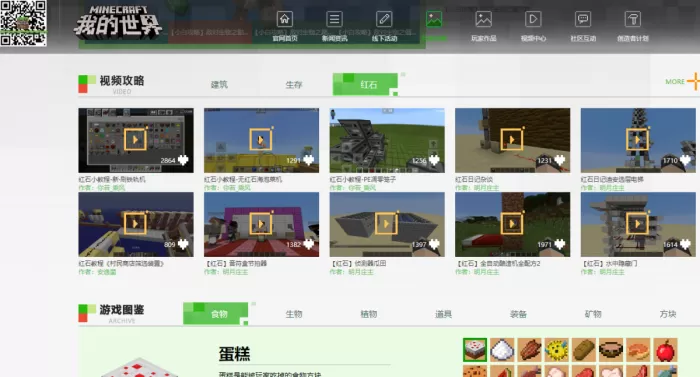Open 【红石】全自动酿造机全配方2 title link
700x377 pixels.
498,263
